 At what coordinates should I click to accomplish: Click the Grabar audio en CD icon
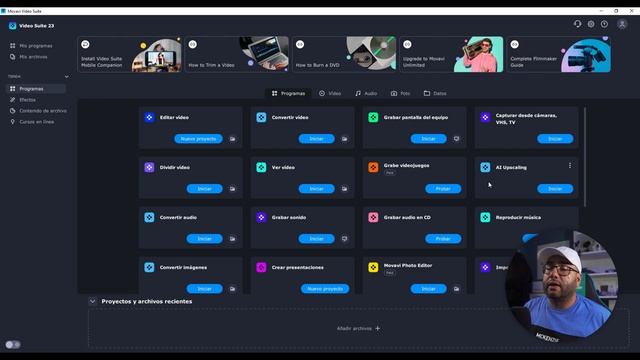tap(373, 218)
